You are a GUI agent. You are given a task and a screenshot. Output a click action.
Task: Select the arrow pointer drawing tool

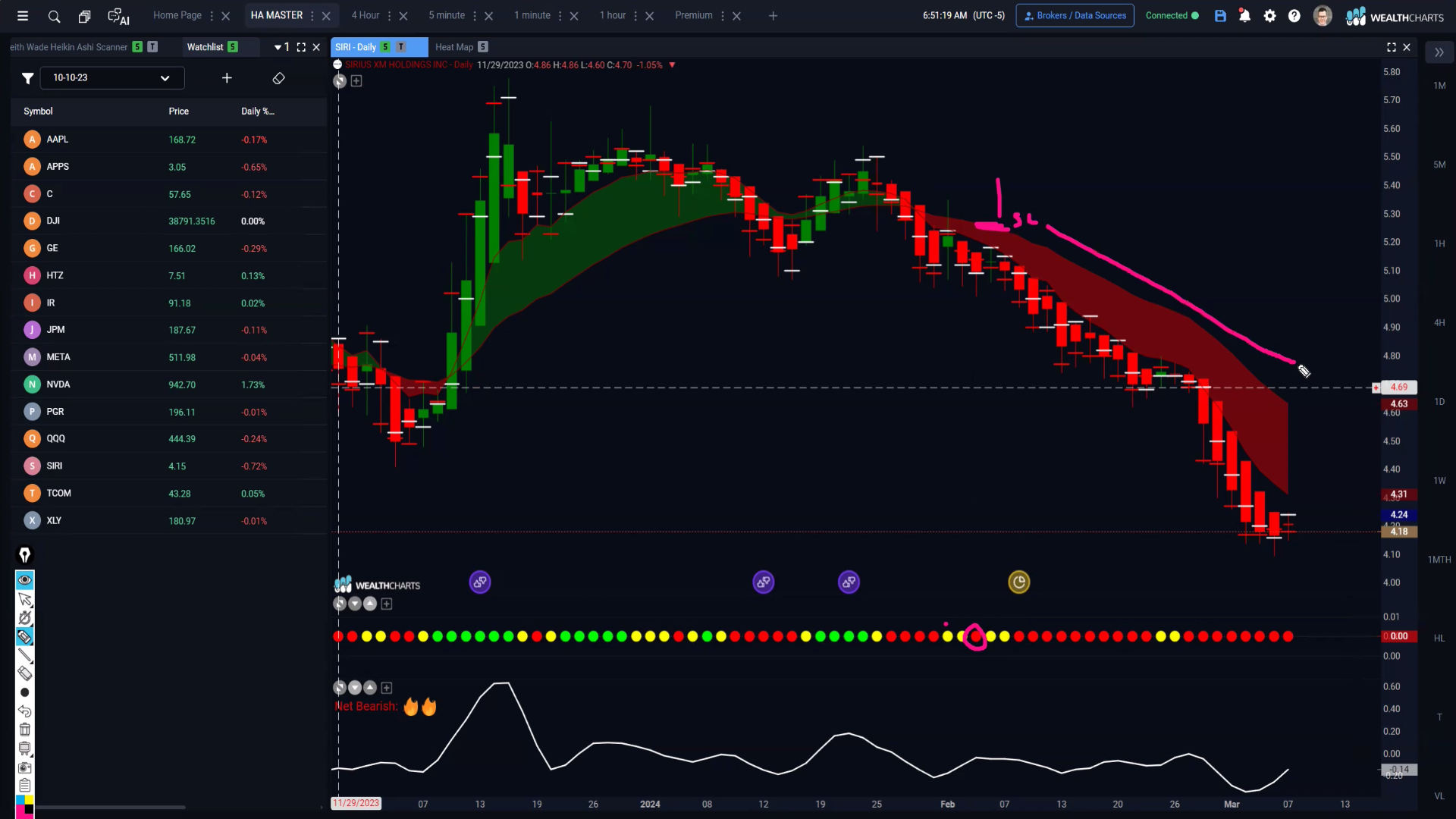24,599
